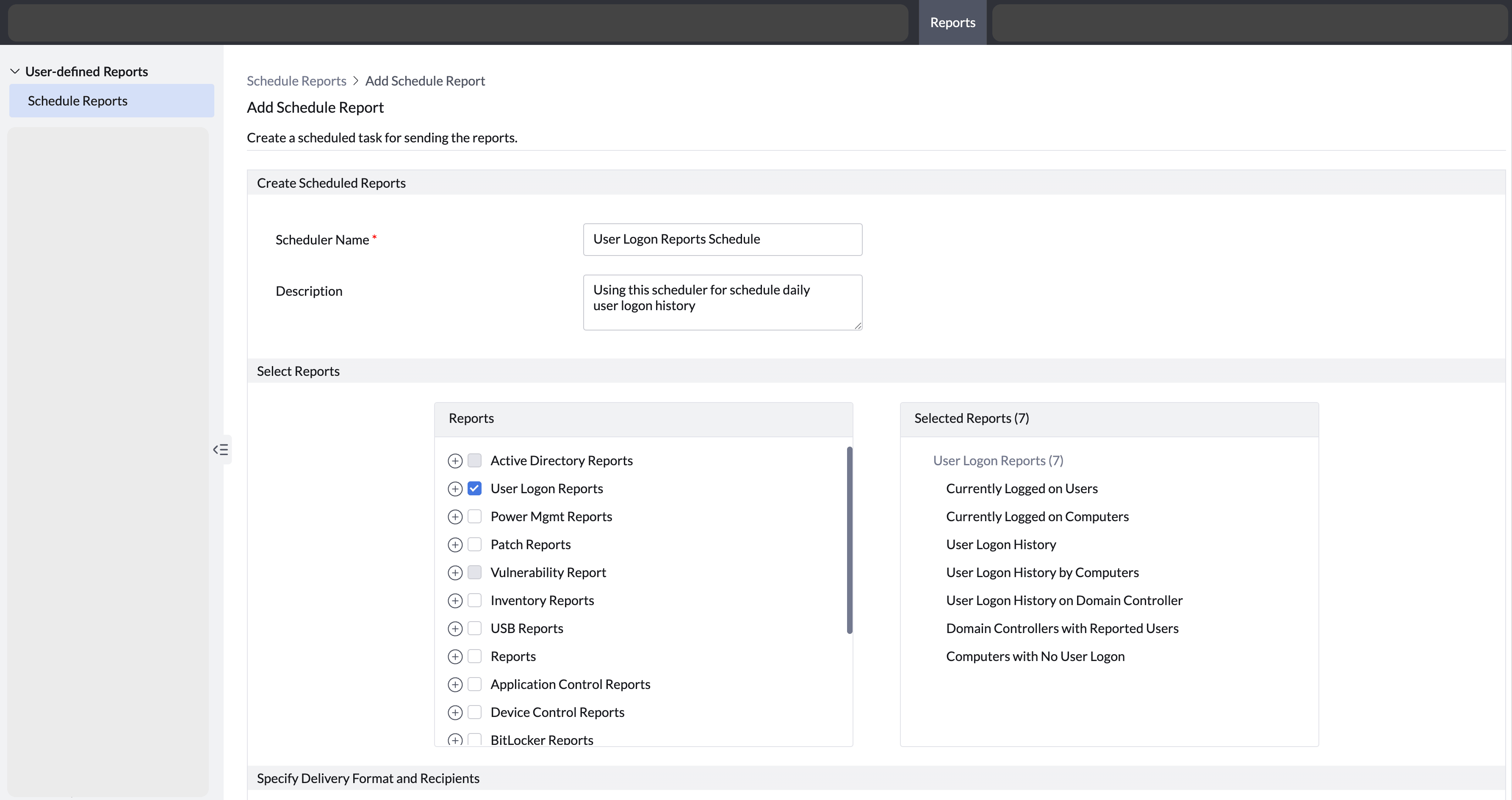Collapse the left sidebar panel

point(221,450)
